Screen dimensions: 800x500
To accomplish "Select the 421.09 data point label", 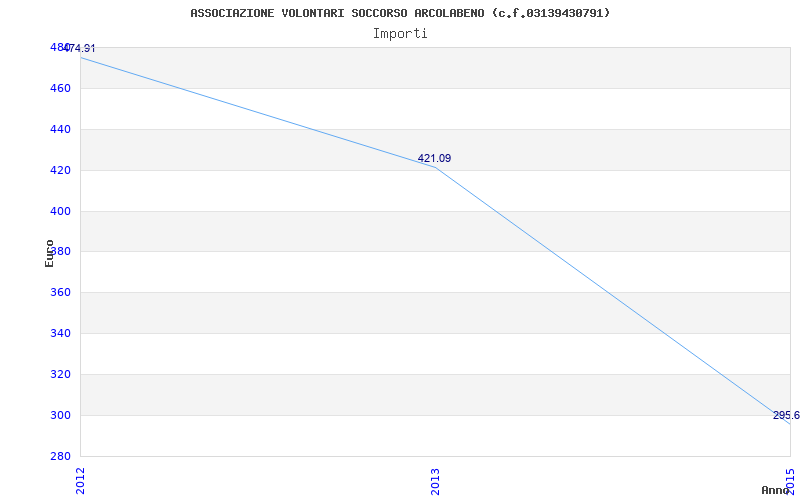I will (434, 158).
